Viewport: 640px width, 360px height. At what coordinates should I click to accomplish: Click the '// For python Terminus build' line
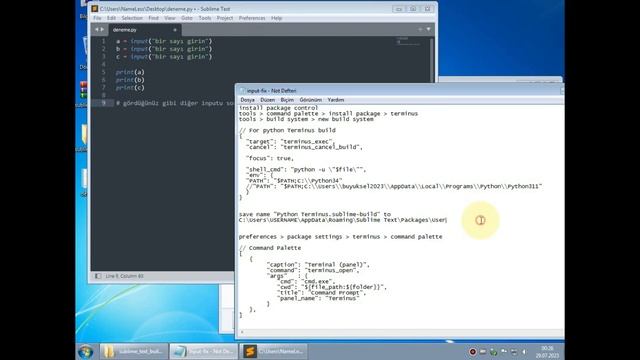287,130
